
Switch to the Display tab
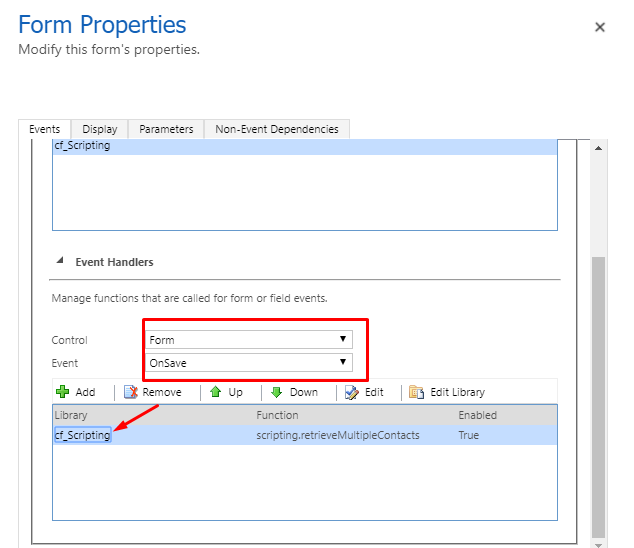coord(99,129)
